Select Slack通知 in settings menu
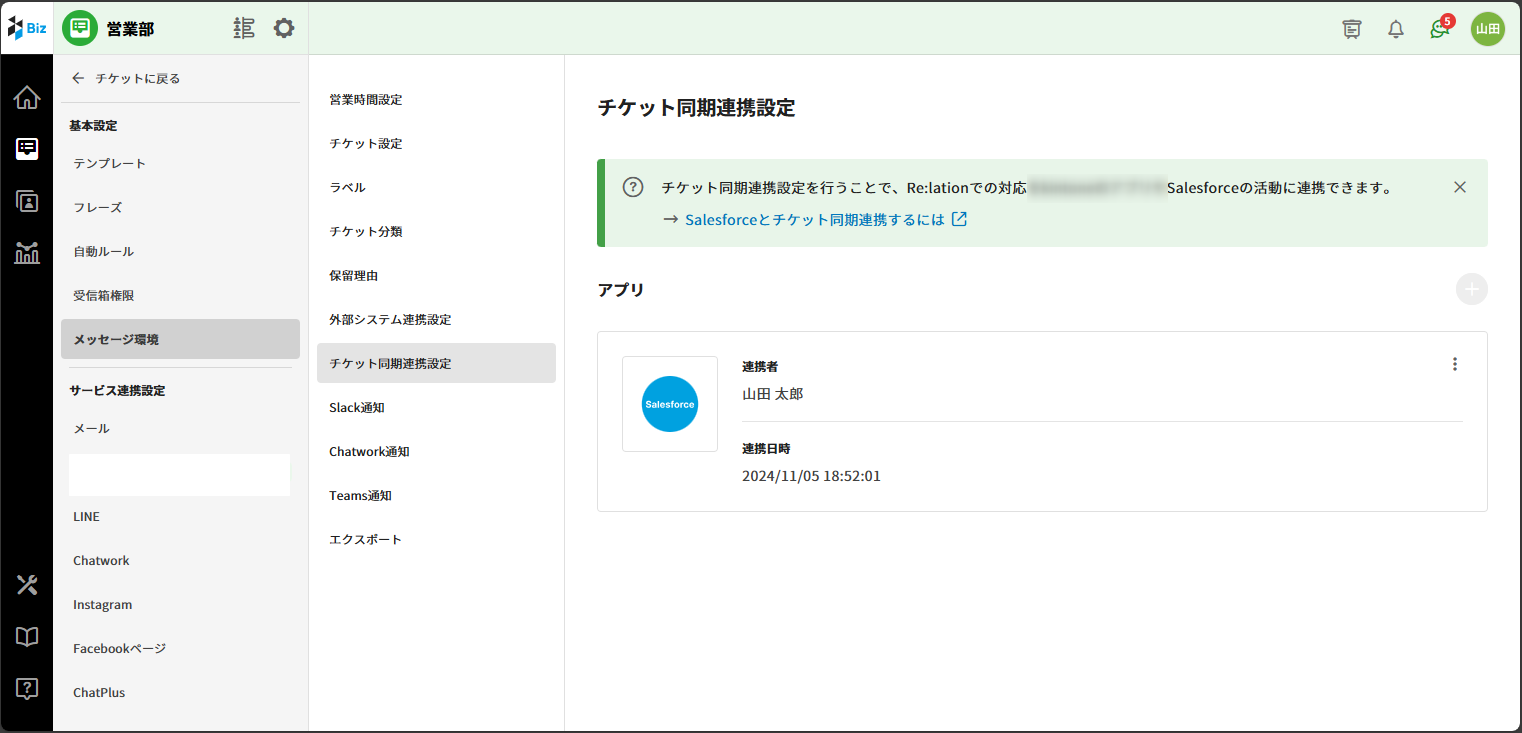Viewport: 1522px width, 733px height. (x=357, y=408)
